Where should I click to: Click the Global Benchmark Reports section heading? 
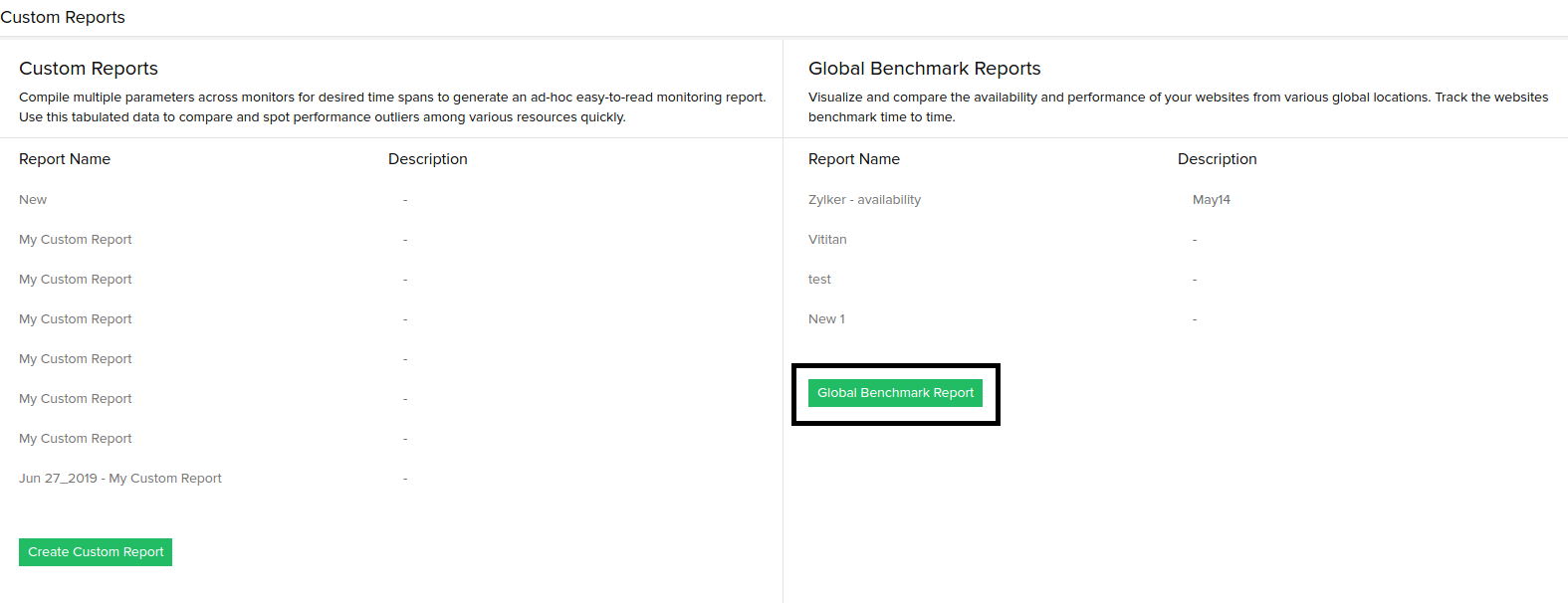924,69
